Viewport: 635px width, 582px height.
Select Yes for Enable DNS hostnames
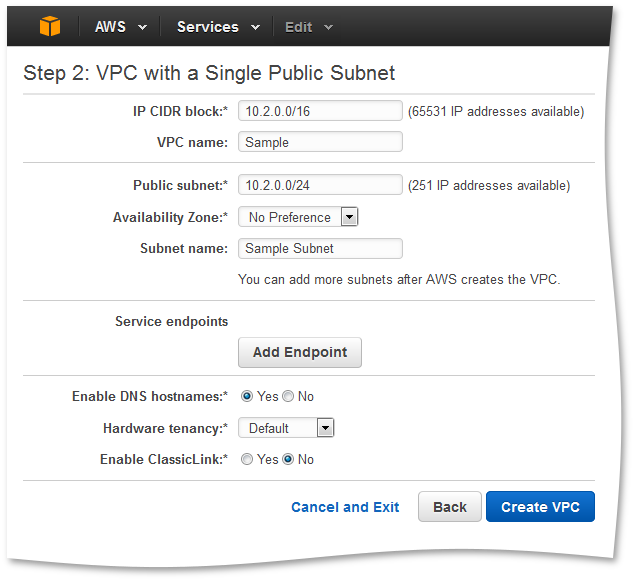click(x=247, y=396)
